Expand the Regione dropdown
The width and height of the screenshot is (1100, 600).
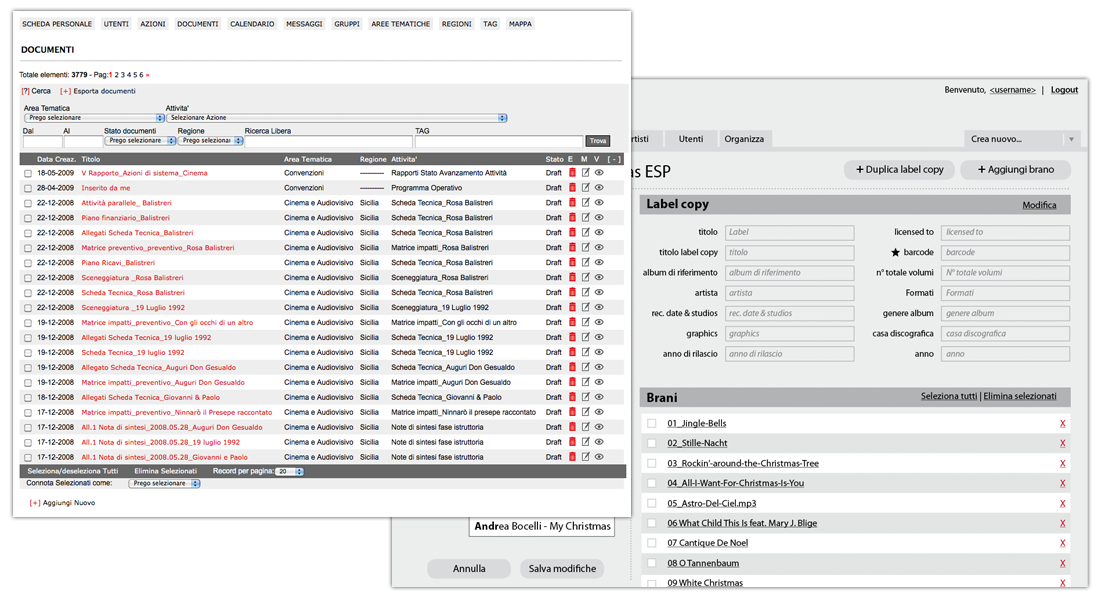210,140
